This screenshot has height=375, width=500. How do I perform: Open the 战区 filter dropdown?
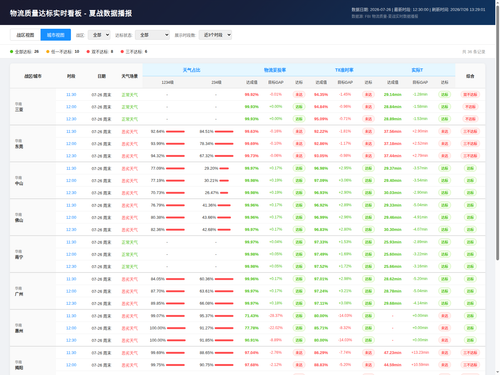[99, 35]
